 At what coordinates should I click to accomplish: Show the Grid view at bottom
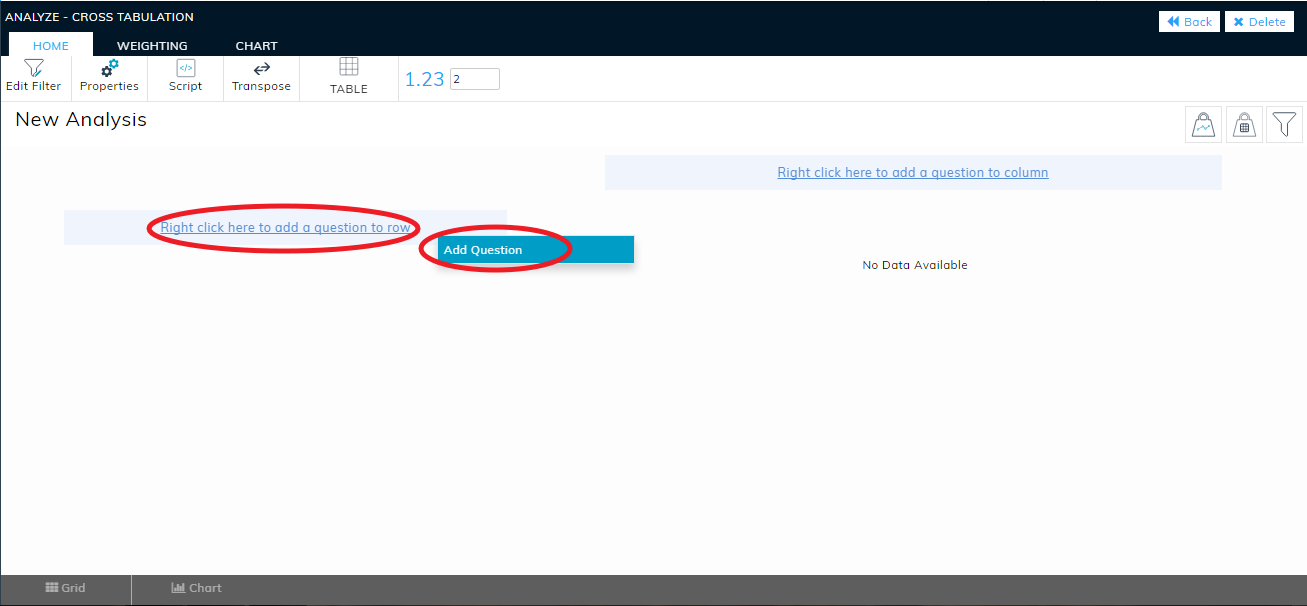[x=66, y=588]
